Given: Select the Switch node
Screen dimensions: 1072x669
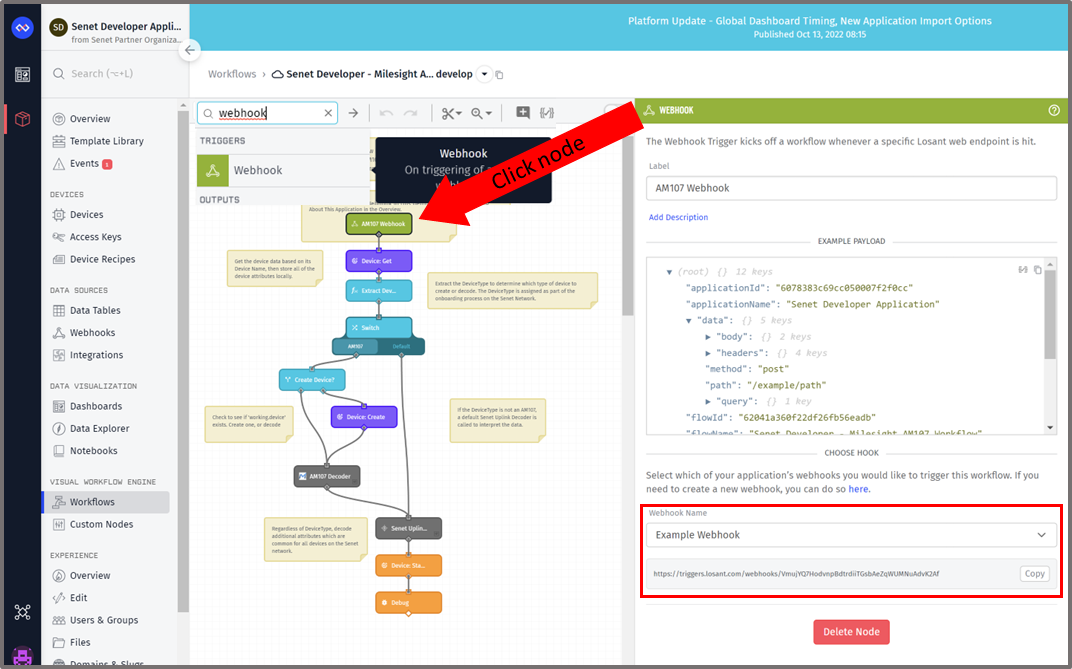Looking at the screenshot, I should 379,328.
